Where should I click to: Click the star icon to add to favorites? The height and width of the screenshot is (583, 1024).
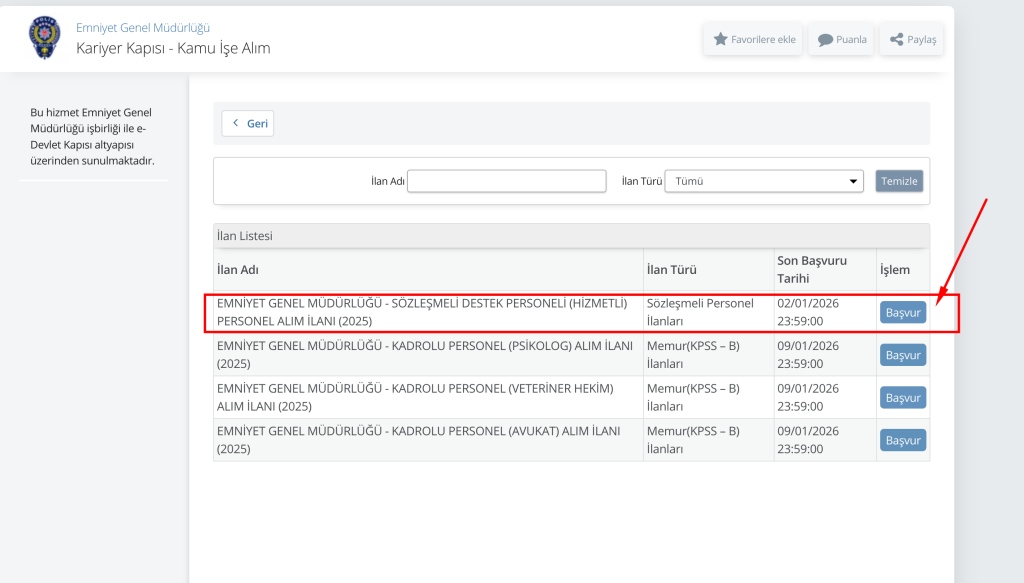(x=720, y=40)
